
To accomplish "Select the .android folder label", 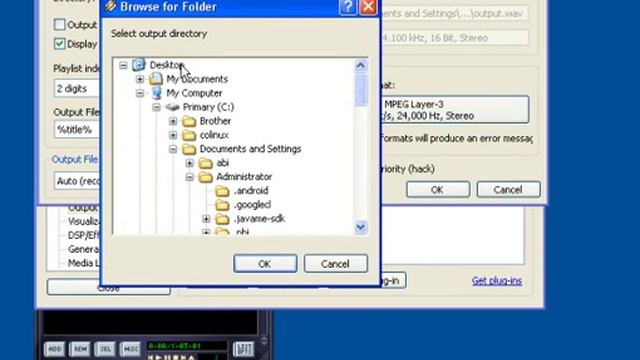I will [251, 191].
